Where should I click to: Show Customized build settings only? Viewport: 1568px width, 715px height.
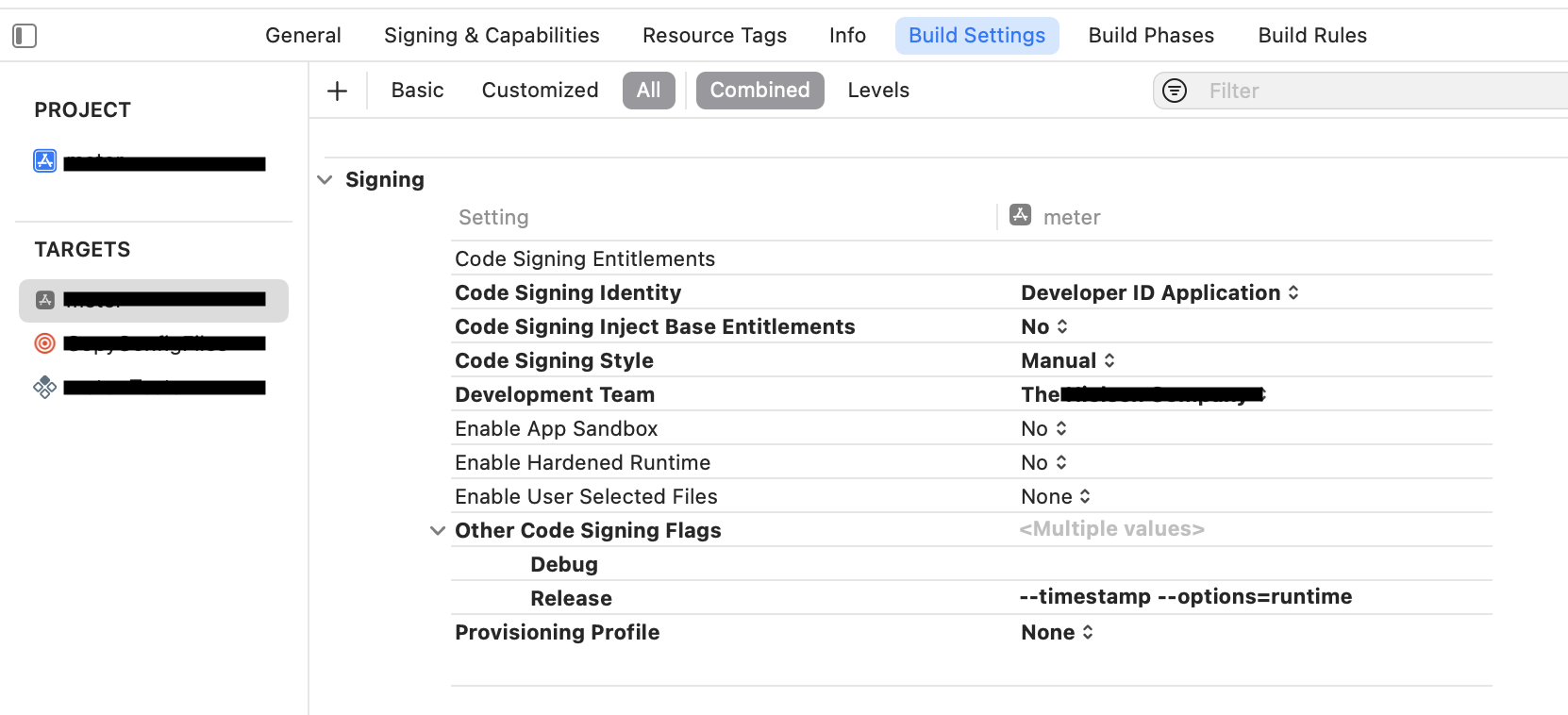pyautogui.click(x=540, y=91)
